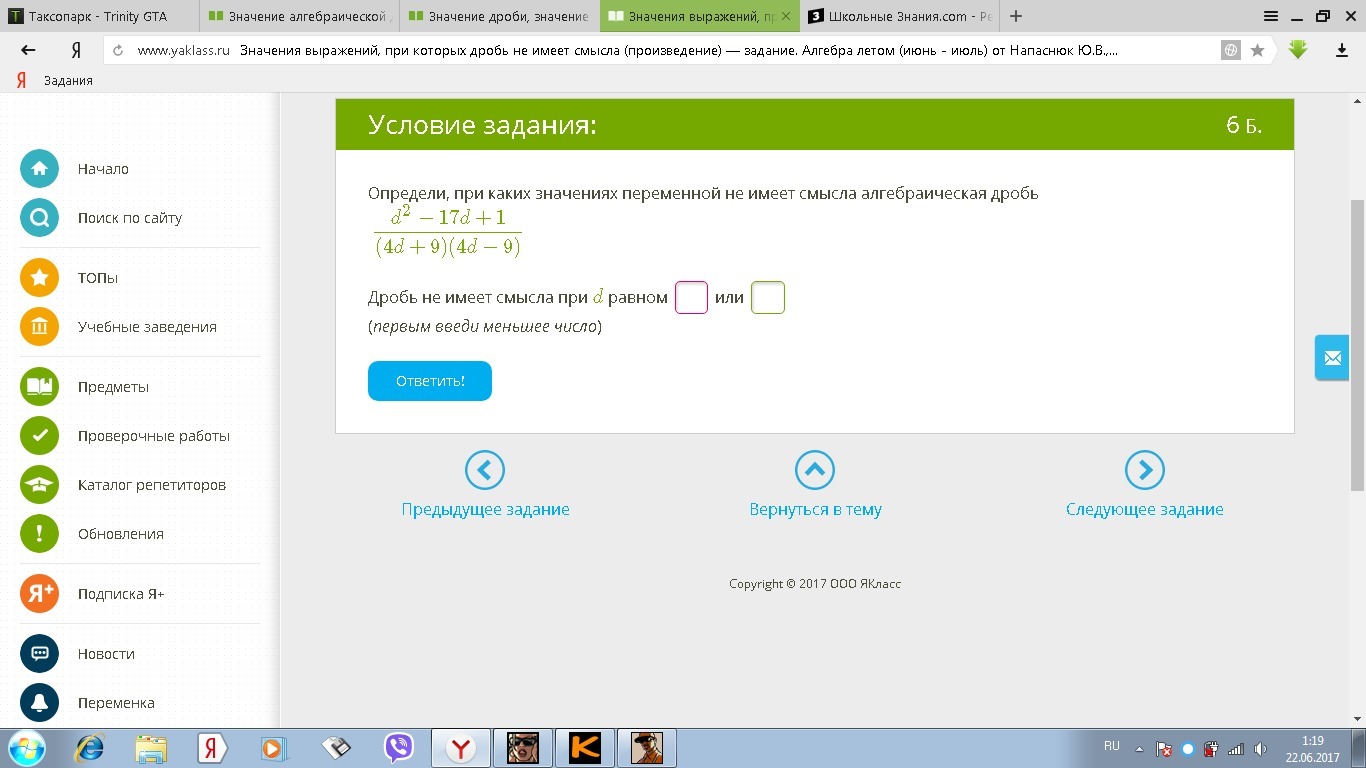Click the globe icon in address bar

tap(1232, 50)
